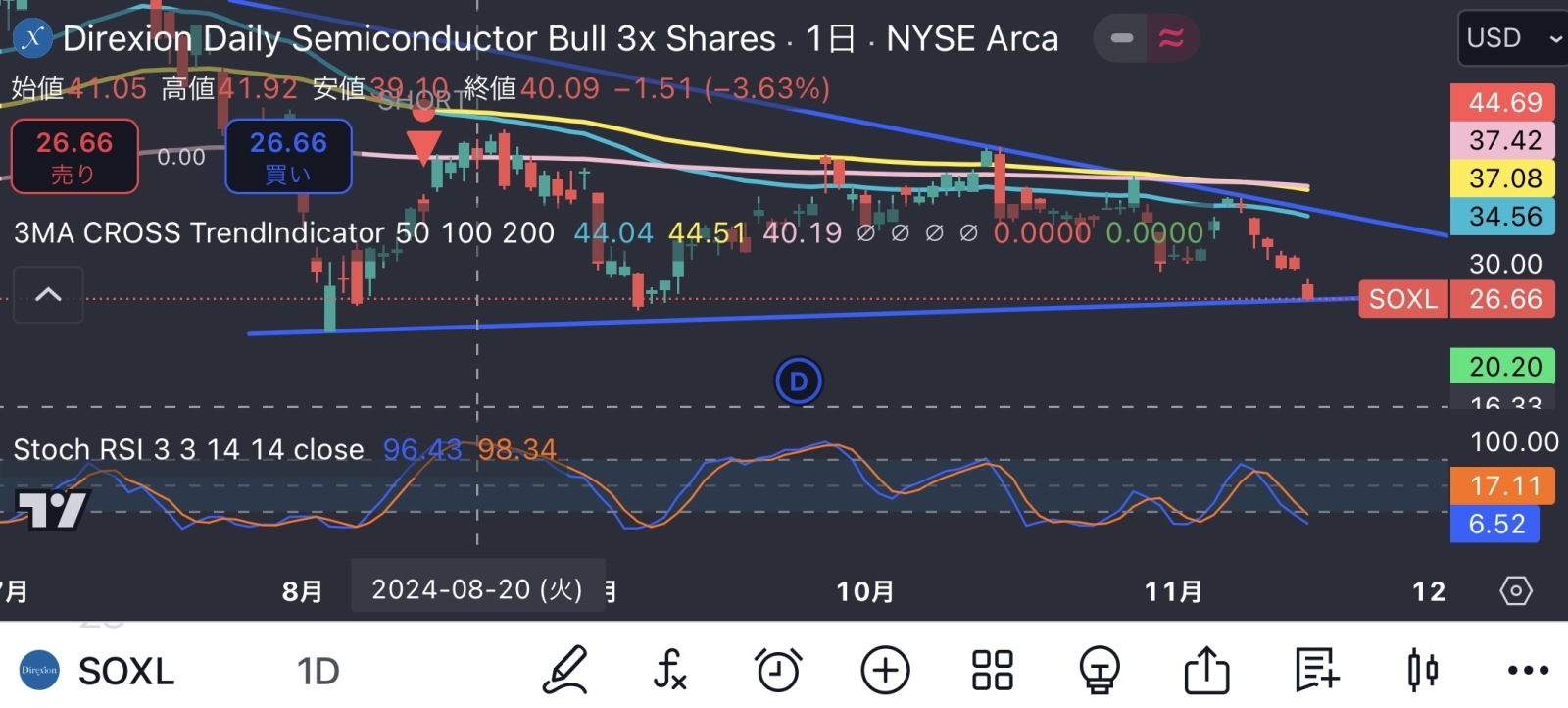Tap the 終値 40.09 close value
The height and width of the screenshot is (708, 1568).
531,88
